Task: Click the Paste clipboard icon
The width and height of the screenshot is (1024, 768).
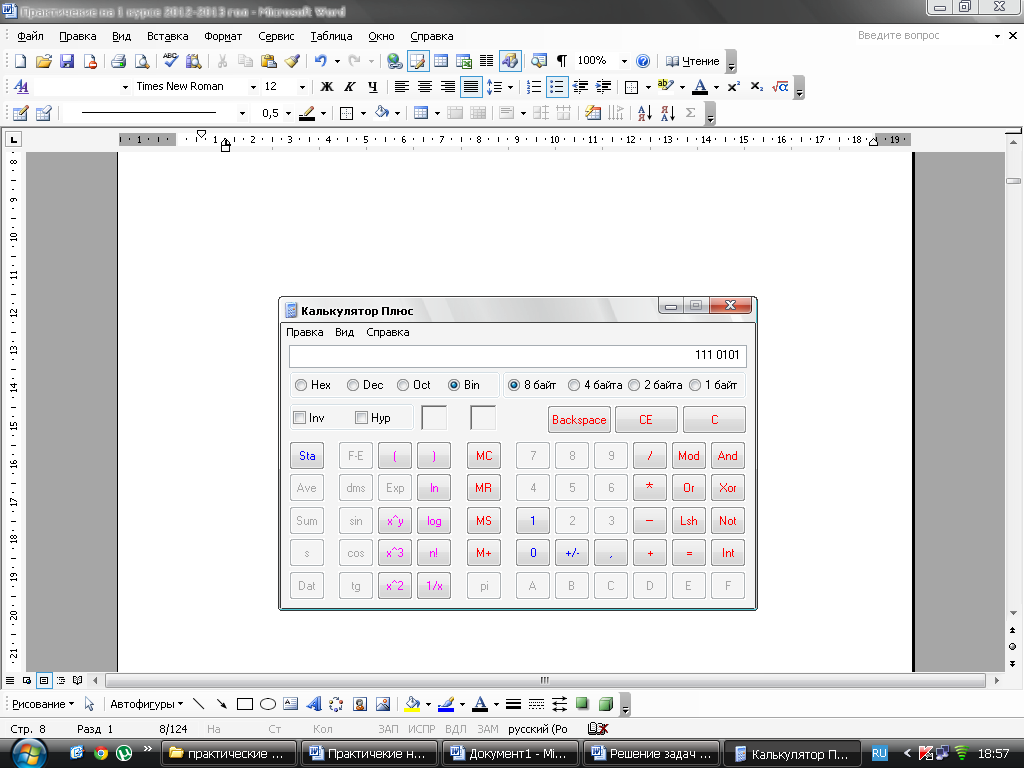Action: (268, 61)
